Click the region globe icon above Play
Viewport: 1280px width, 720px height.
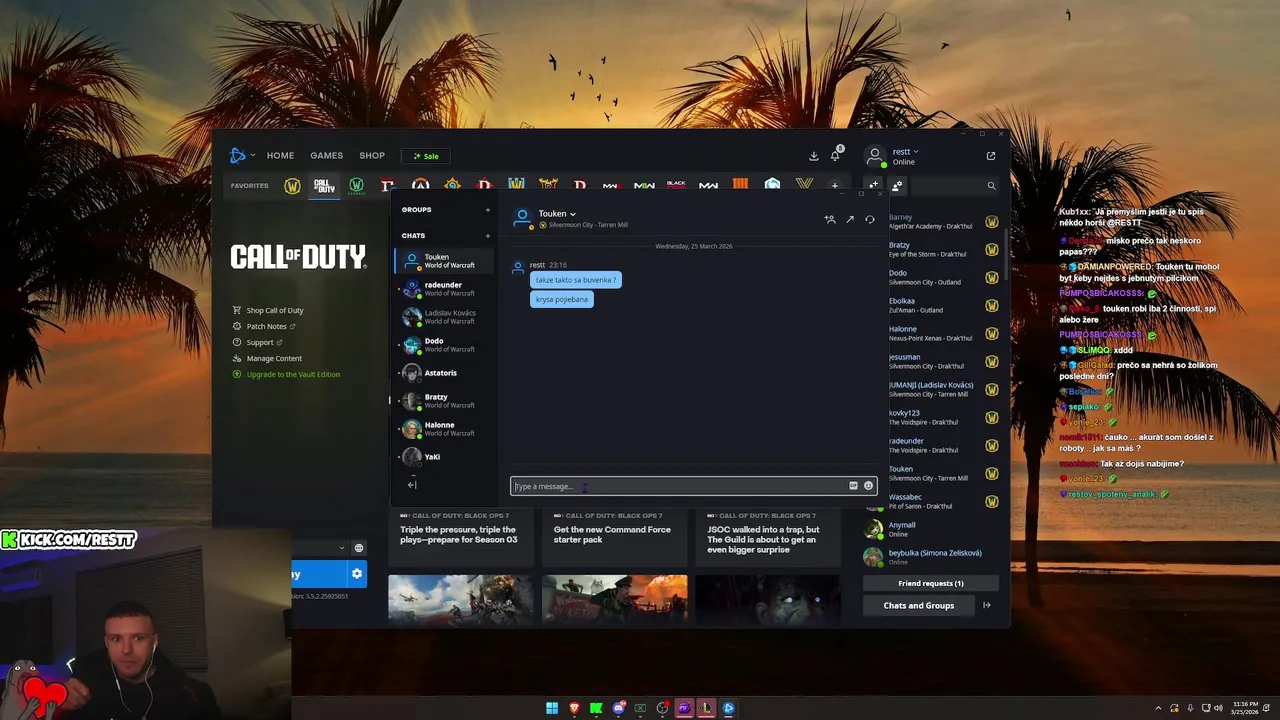(x=359, y=548)
